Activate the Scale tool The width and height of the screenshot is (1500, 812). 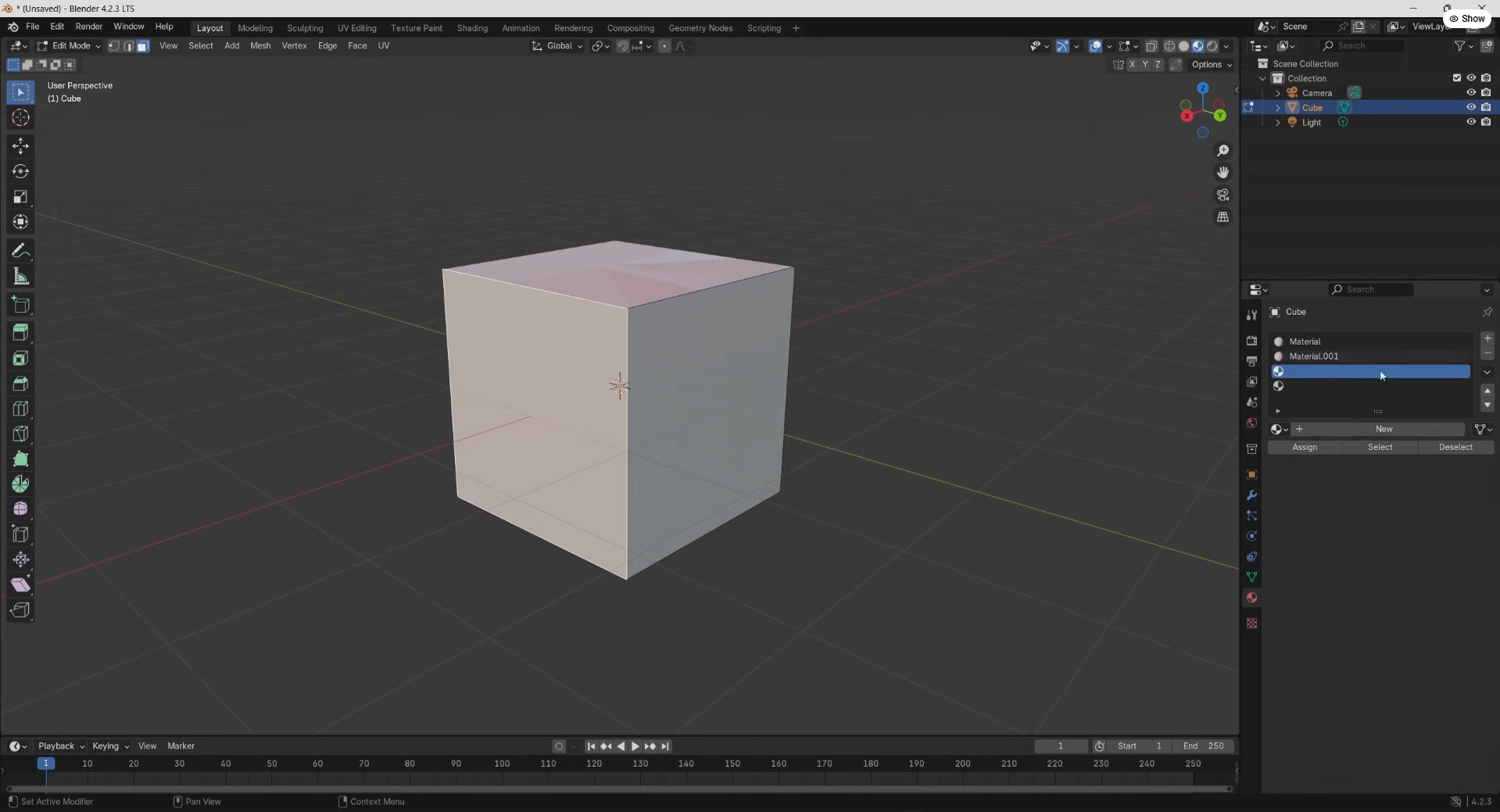(x=20, y=197)
